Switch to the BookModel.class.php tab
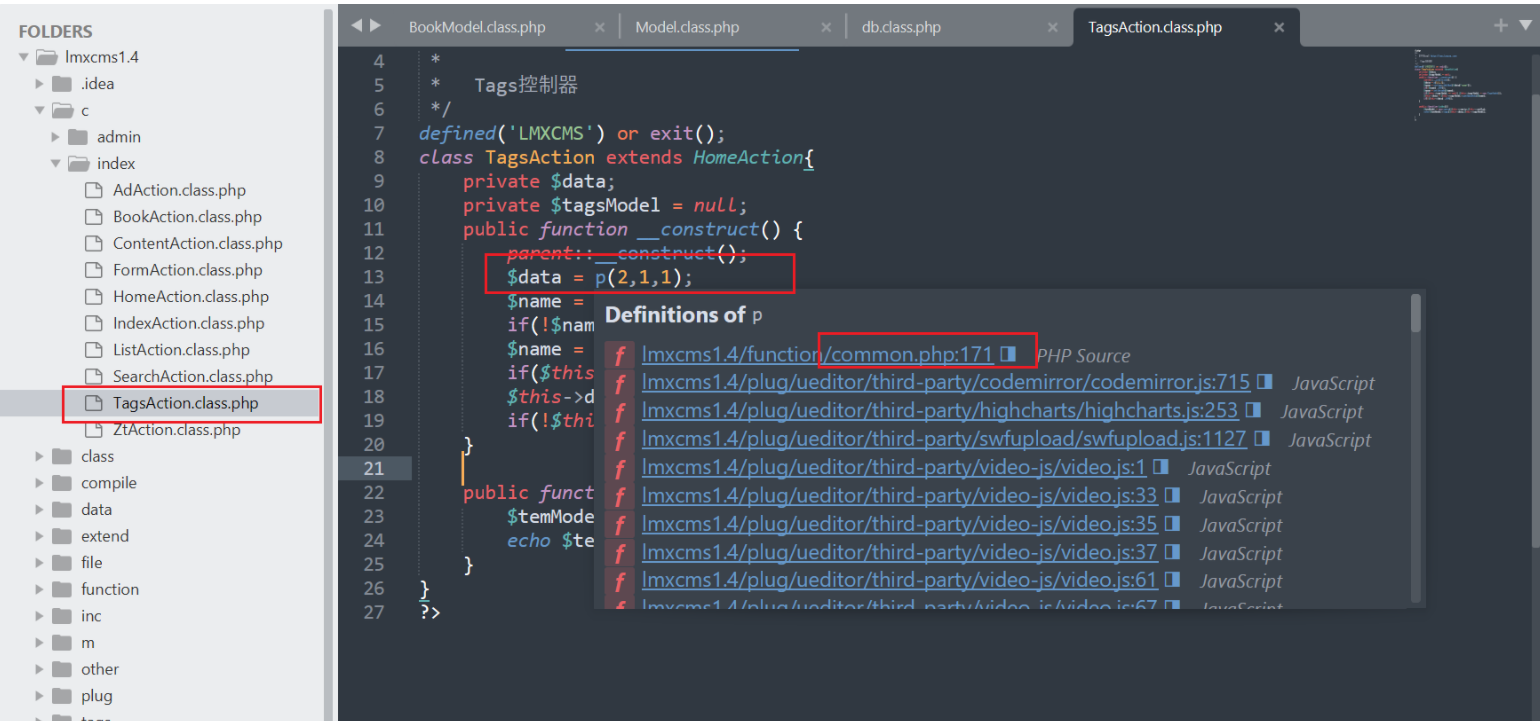Image resolution: width=1540 pixels, height=721 pixels. pos(477,27)
